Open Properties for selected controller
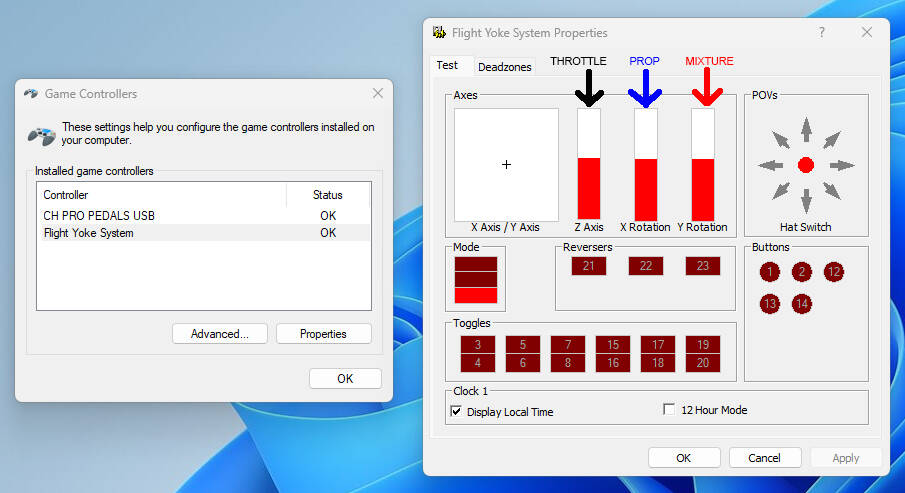This screenshot has width=905, height=493. (x=323, y=334)
